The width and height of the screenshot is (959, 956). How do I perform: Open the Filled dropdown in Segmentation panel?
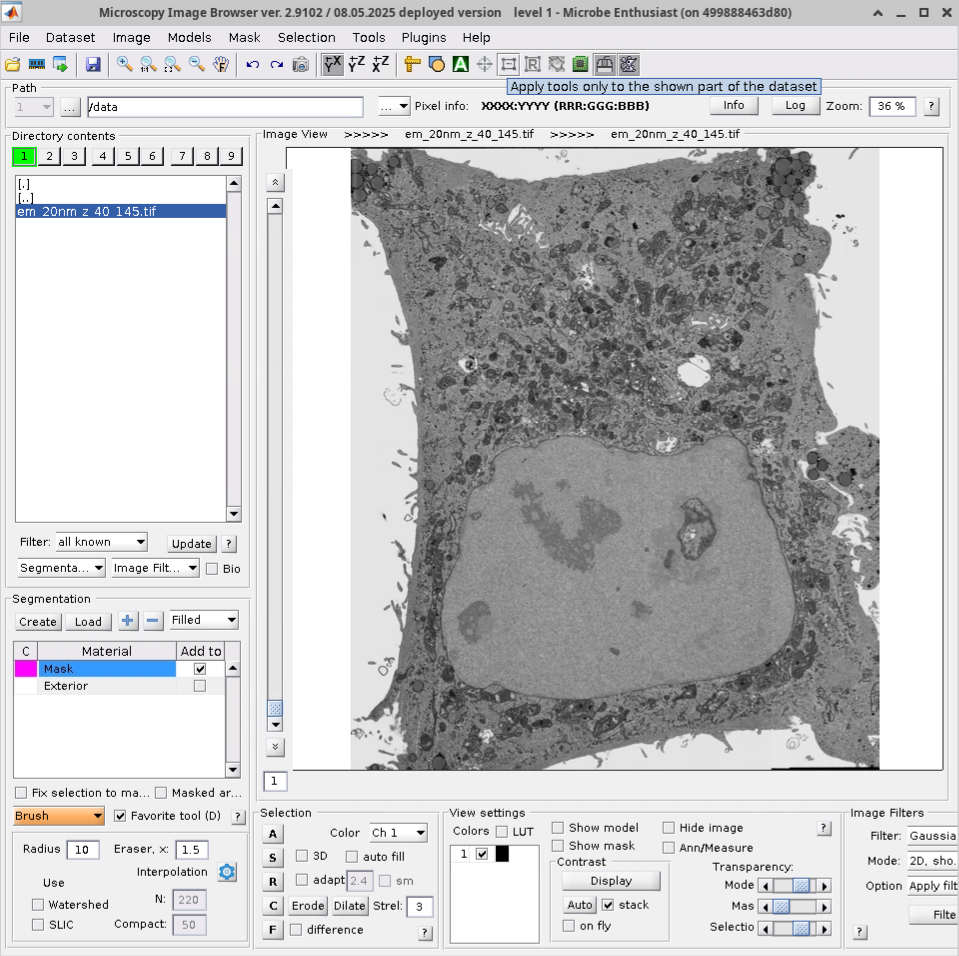203,620
